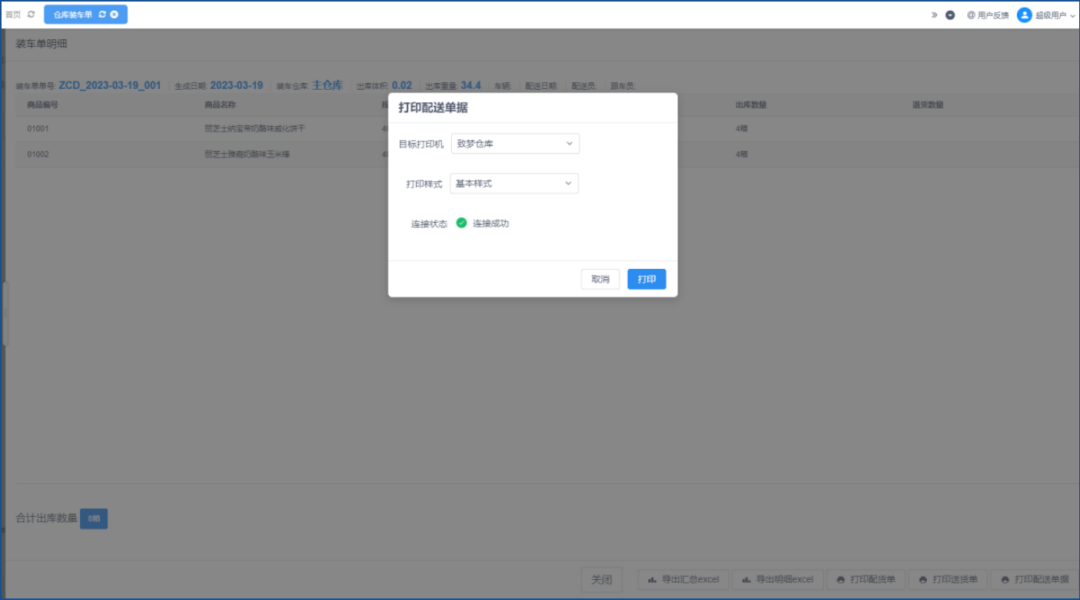Screen dimensions: 1080x600
Task: Select the 仓库装车单 tab
Action: 73,15
